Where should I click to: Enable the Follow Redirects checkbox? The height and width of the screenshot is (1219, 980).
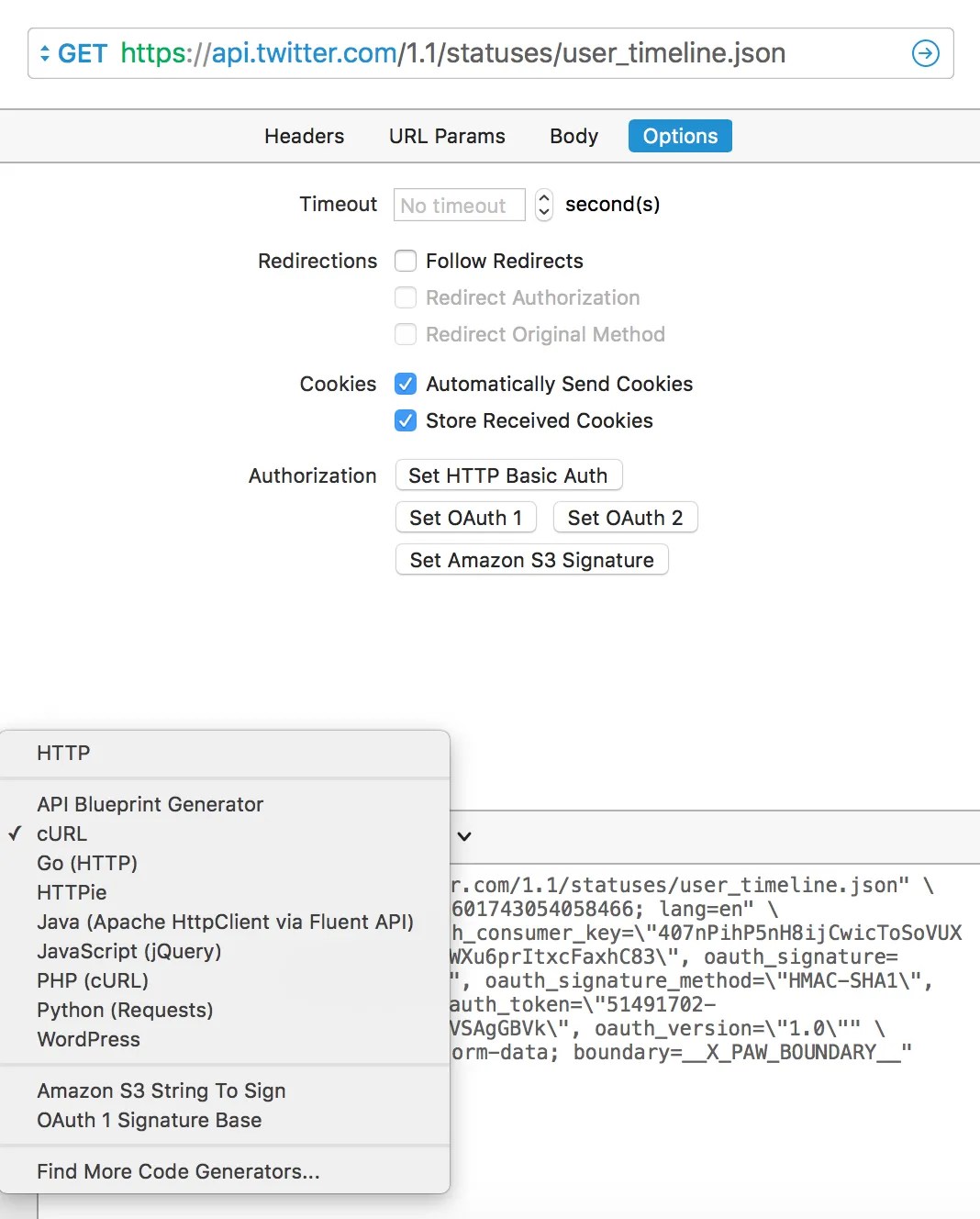pyautogui.click(x=406, y=261)
